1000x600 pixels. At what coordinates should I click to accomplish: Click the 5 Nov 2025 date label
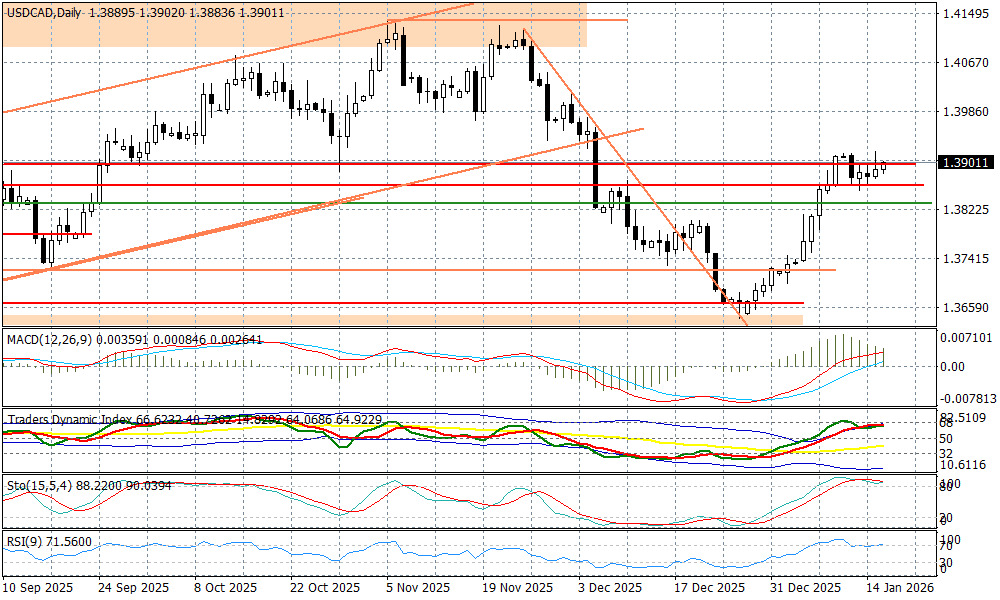pos(415,589)
